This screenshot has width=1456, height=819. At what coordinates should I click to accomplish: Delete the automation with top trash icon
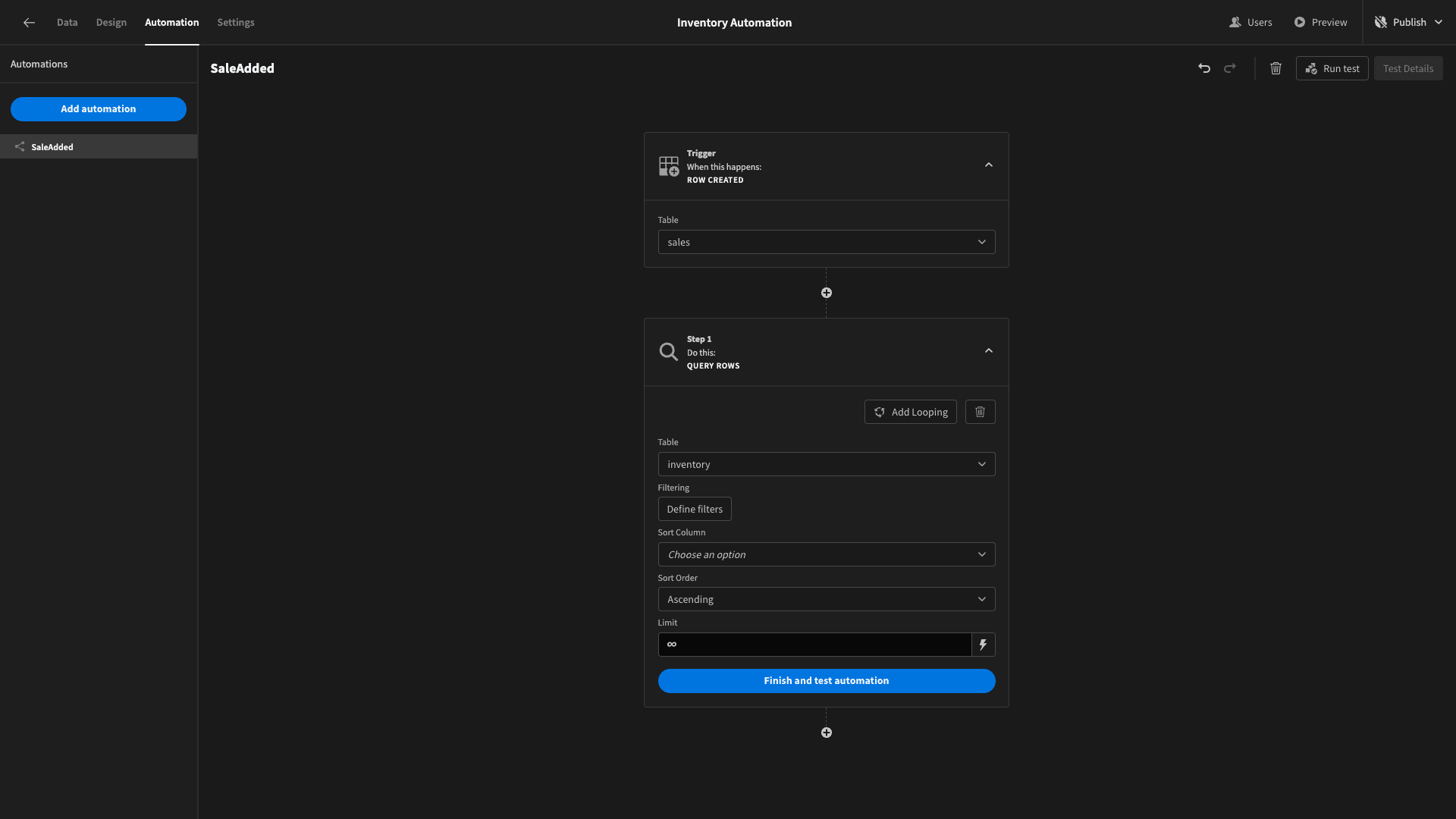click(x=1276, y=68)
